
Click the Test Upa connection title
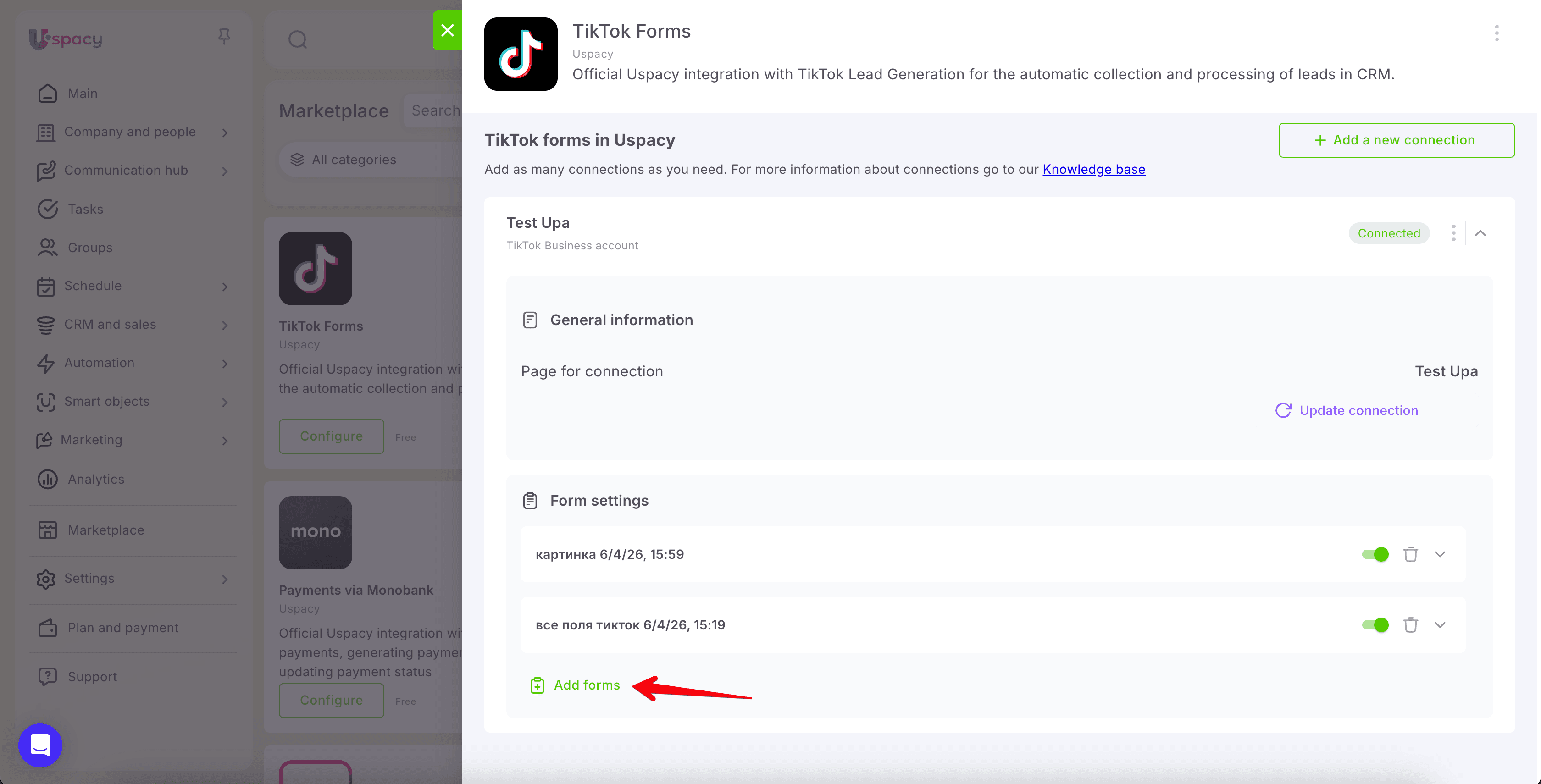coord(538,222)
